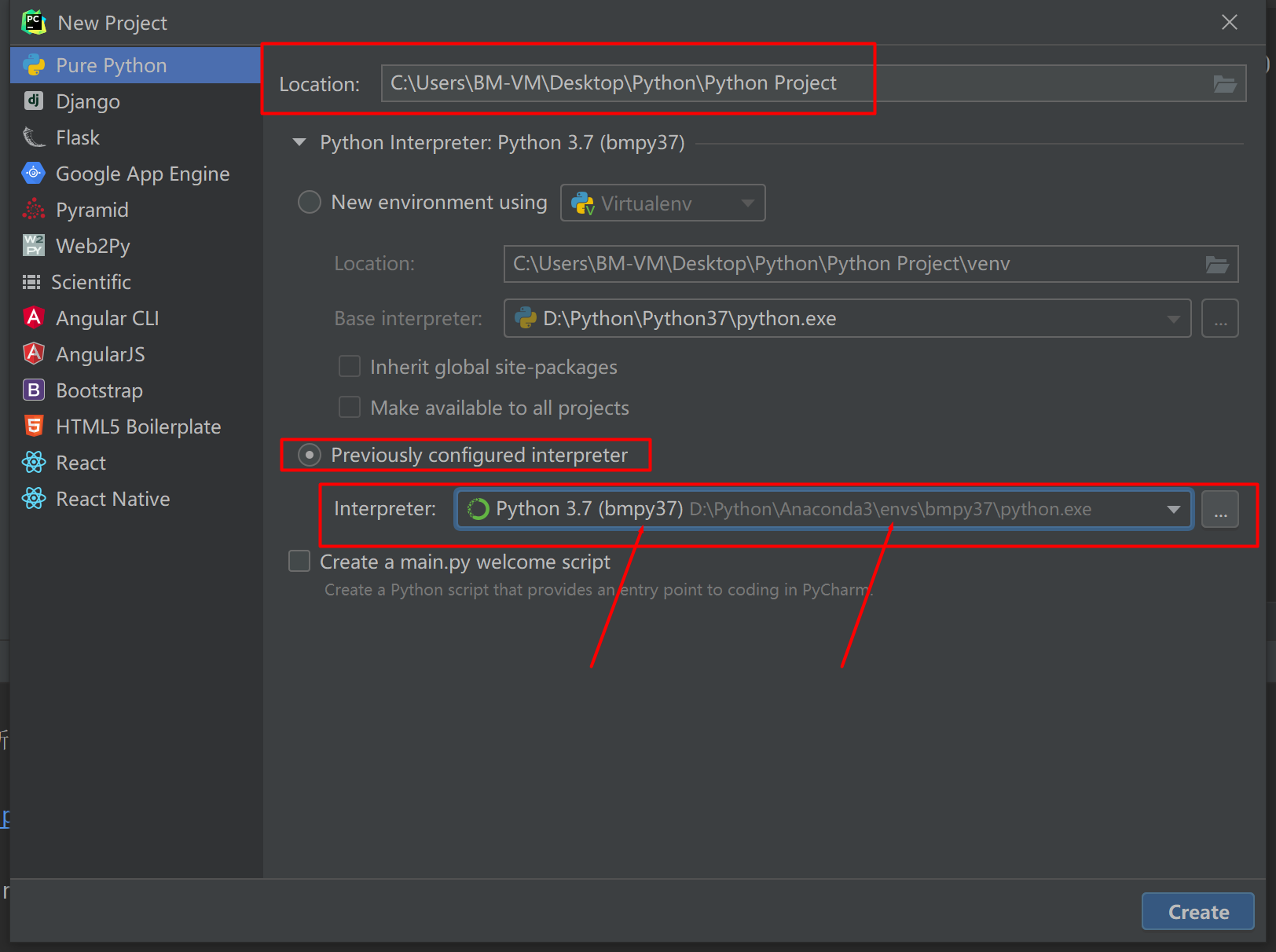This screenshot has width=1276, height=952.
Task: Enable Make available to all projects
Action: point(350,408)
